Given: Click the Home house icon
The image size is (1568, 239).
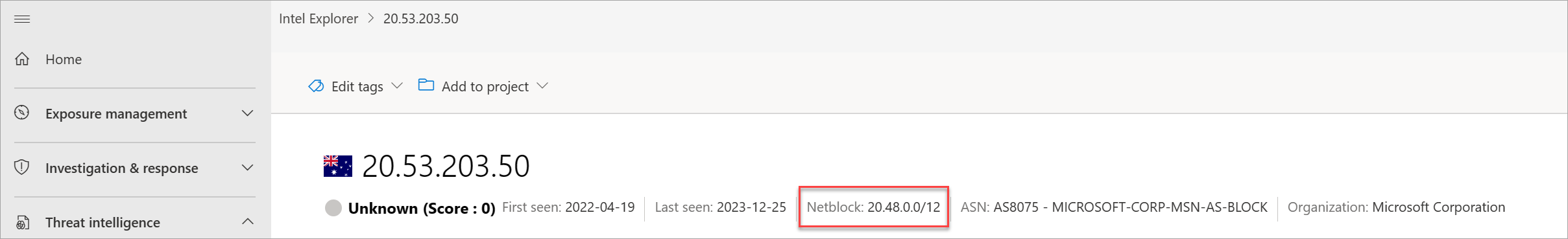Looking at the screenshot, I should pyautogui.click(x=22, y=59).
